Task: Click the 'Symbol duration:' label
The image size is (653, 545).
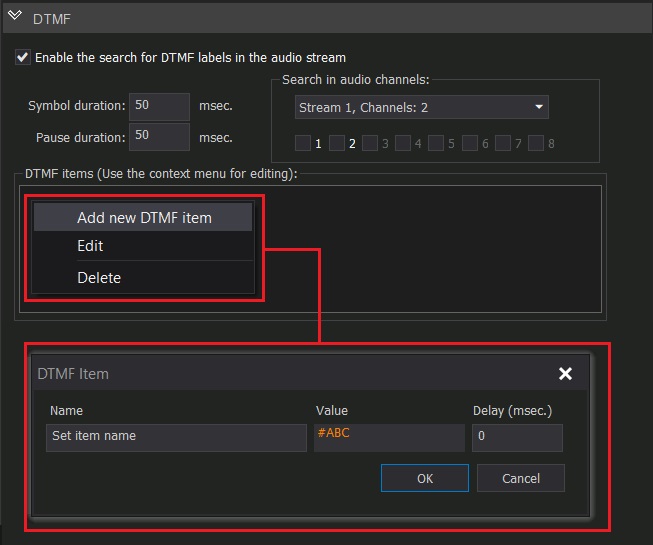Action: coord(77,106)
